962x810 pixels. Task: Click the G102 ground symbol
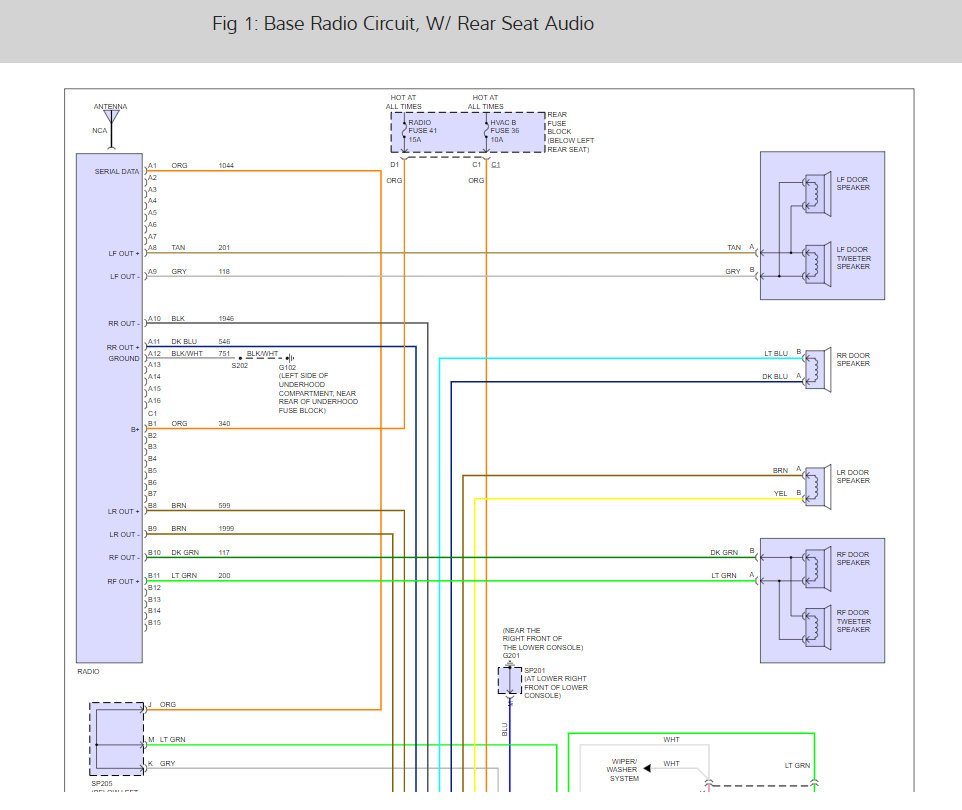pyautogui.click(x=290, y=358)
